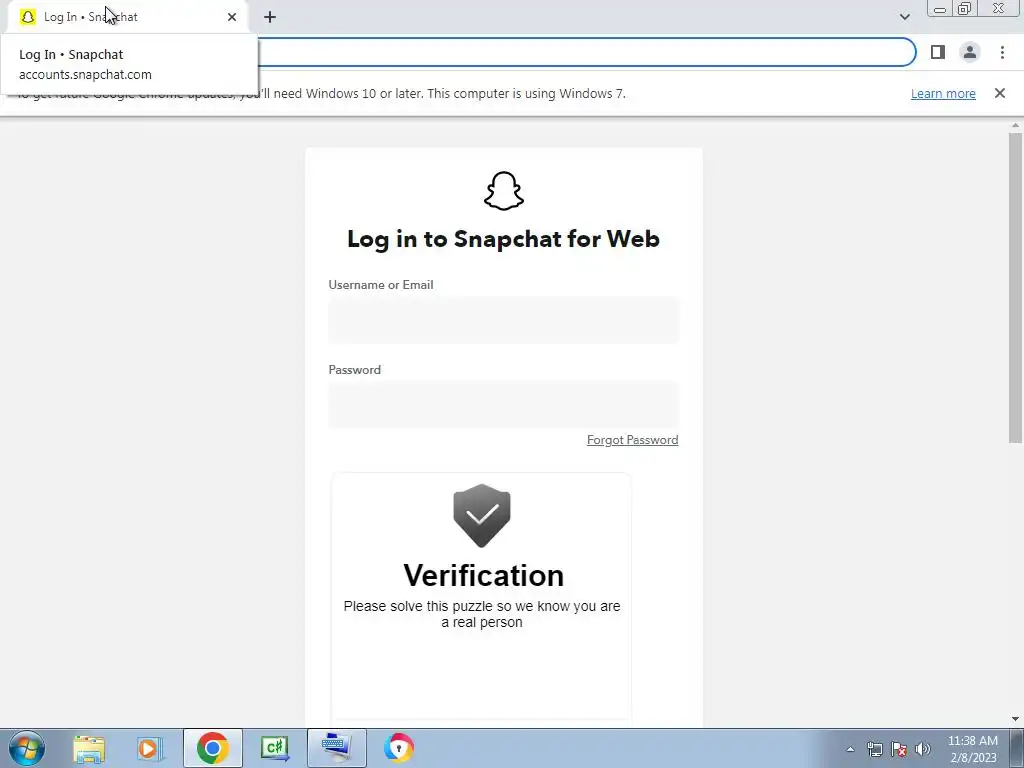Open the Learn more link

coord(943,93)
